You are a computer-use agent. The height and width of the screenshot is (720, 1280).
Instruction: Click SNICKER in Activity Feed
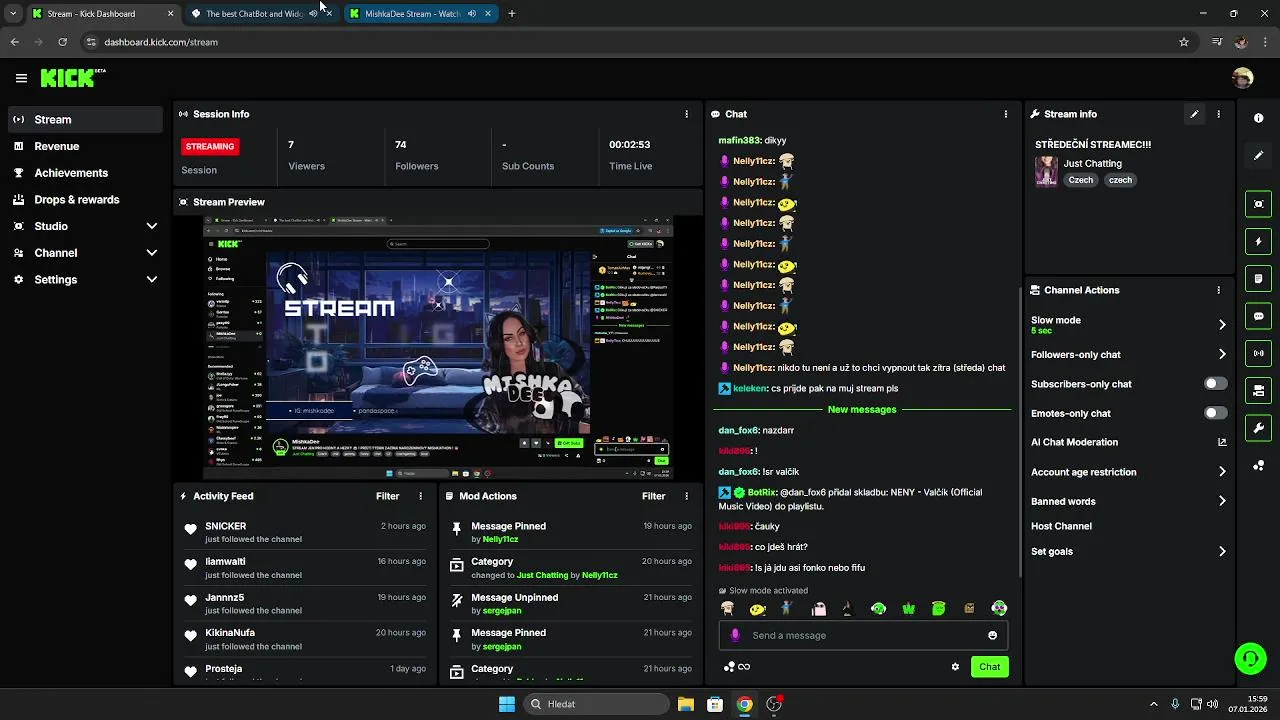225,526
